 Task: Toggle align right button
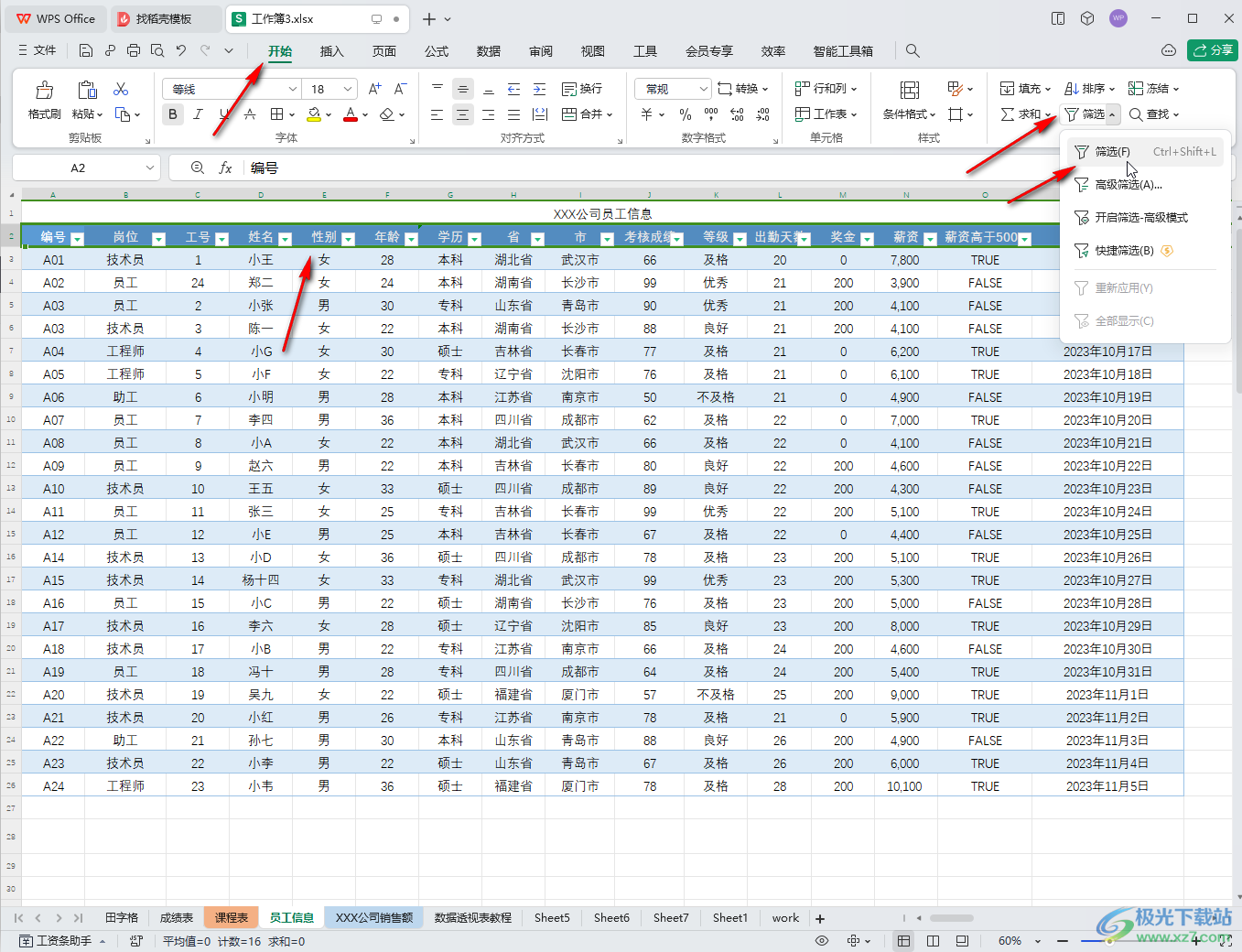pos(489,114)
